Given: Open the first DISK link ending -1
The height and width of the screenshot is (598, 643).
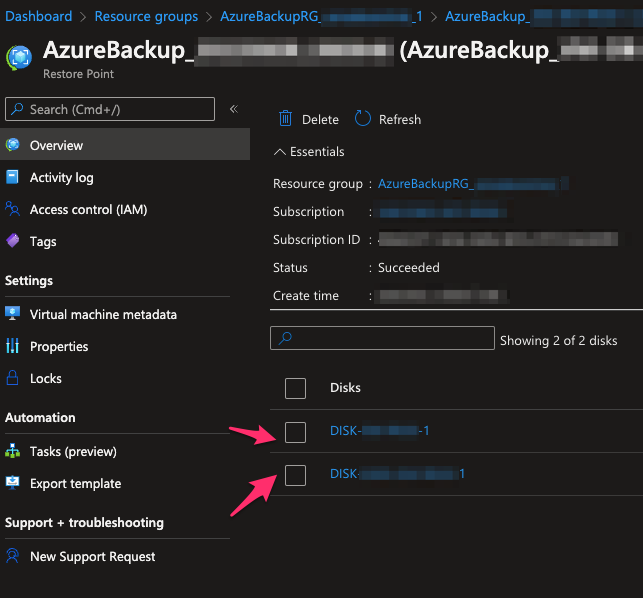Looking at the screenshot, I should pos(379,431).
